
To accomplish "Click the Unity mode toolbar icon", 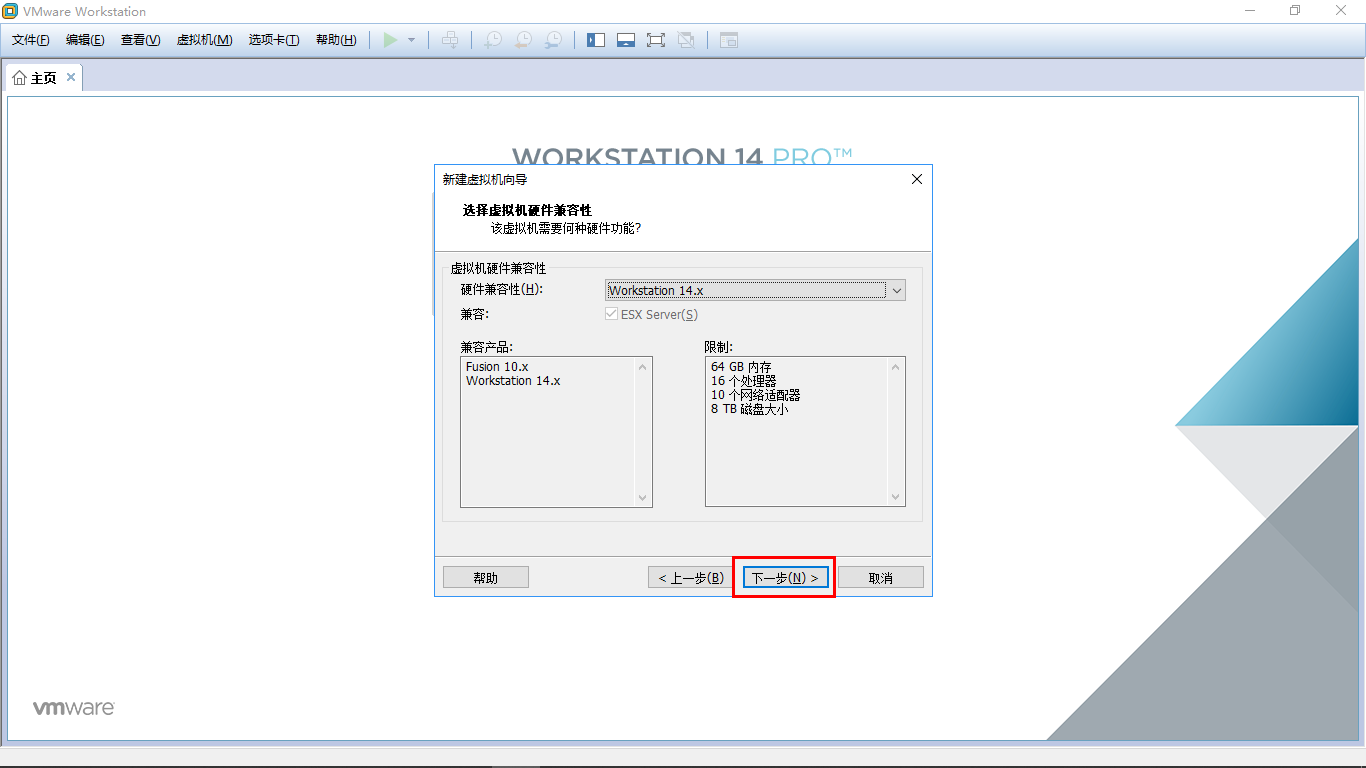I will coord(685,40).
